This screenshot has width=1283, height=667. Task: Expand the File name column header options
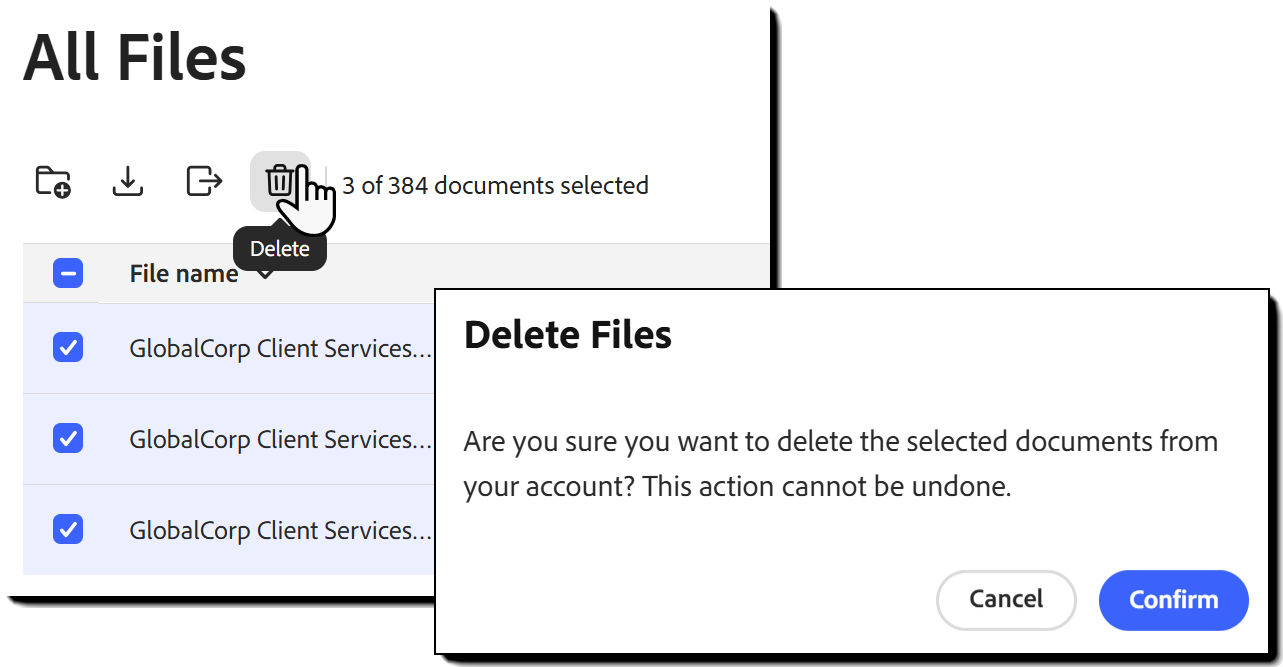(x=263, y=272)
